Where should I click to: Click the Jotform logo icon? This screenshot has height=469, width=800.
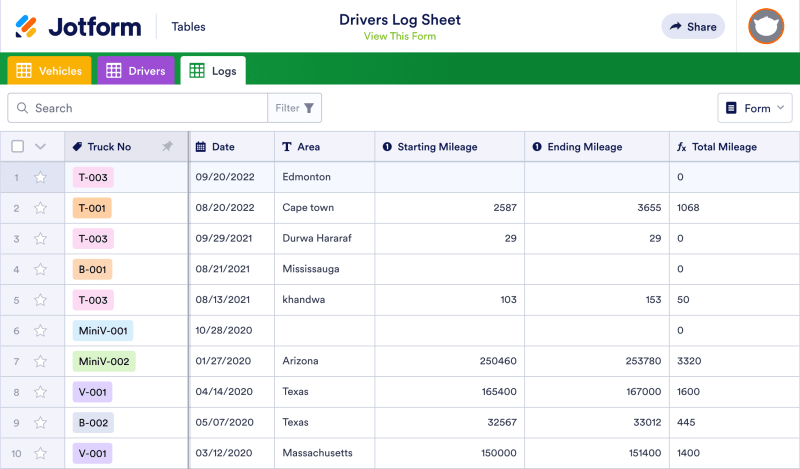pyautogui.click(x=27, y=27)
